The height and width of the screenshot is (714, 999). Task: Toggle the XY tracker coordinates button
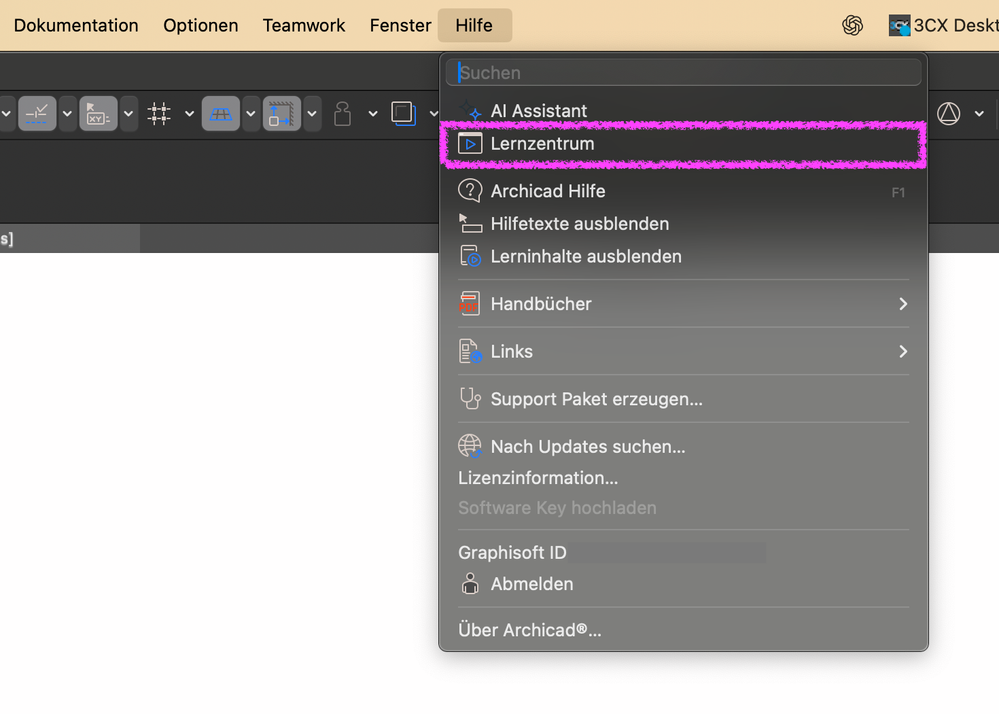coord(98,114)
